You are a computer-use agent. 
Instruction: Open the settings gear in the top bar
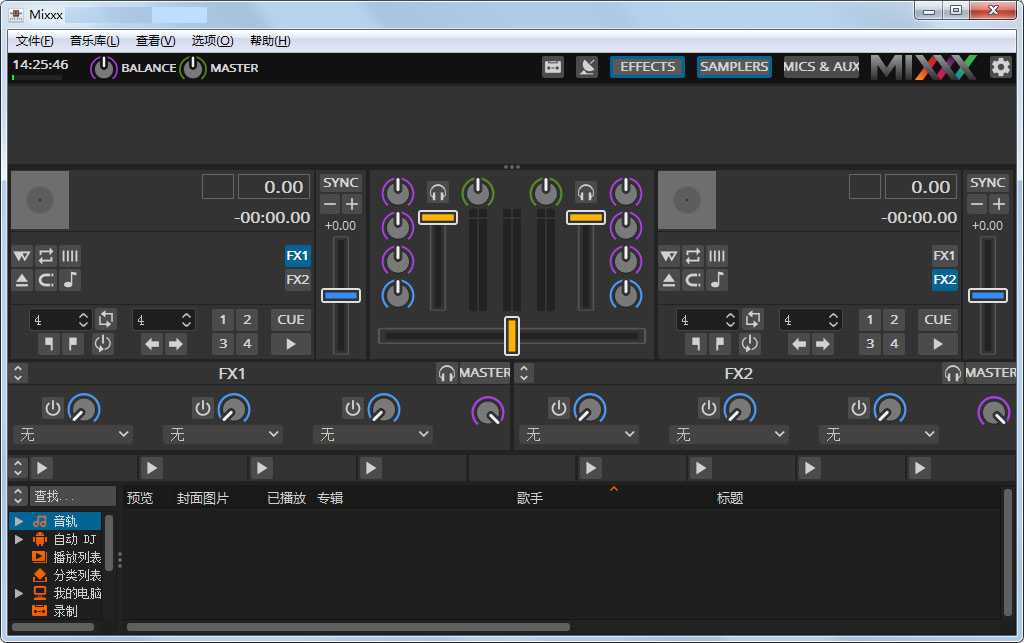[x=1000, y=67]
